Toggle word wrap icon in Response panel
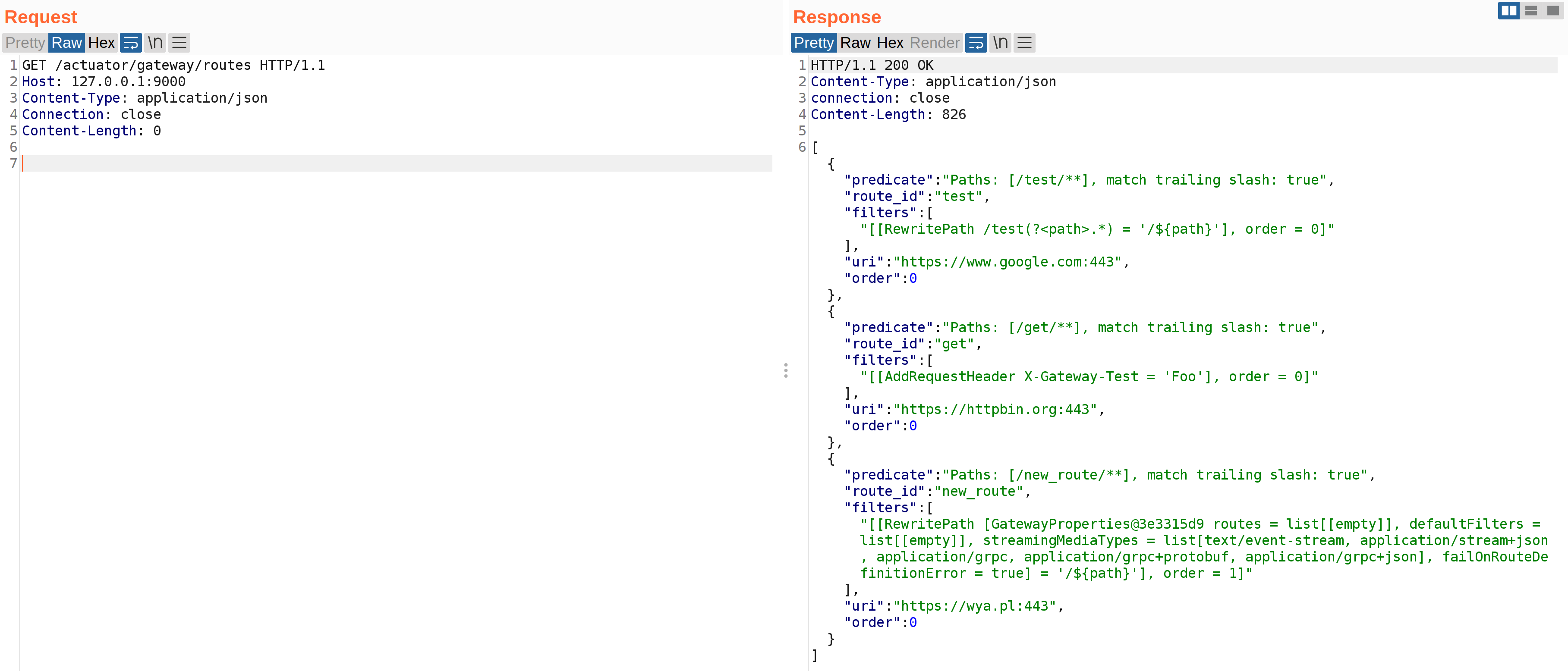The width and height of the screenshot is (1568, 671). tap(976, 43)
